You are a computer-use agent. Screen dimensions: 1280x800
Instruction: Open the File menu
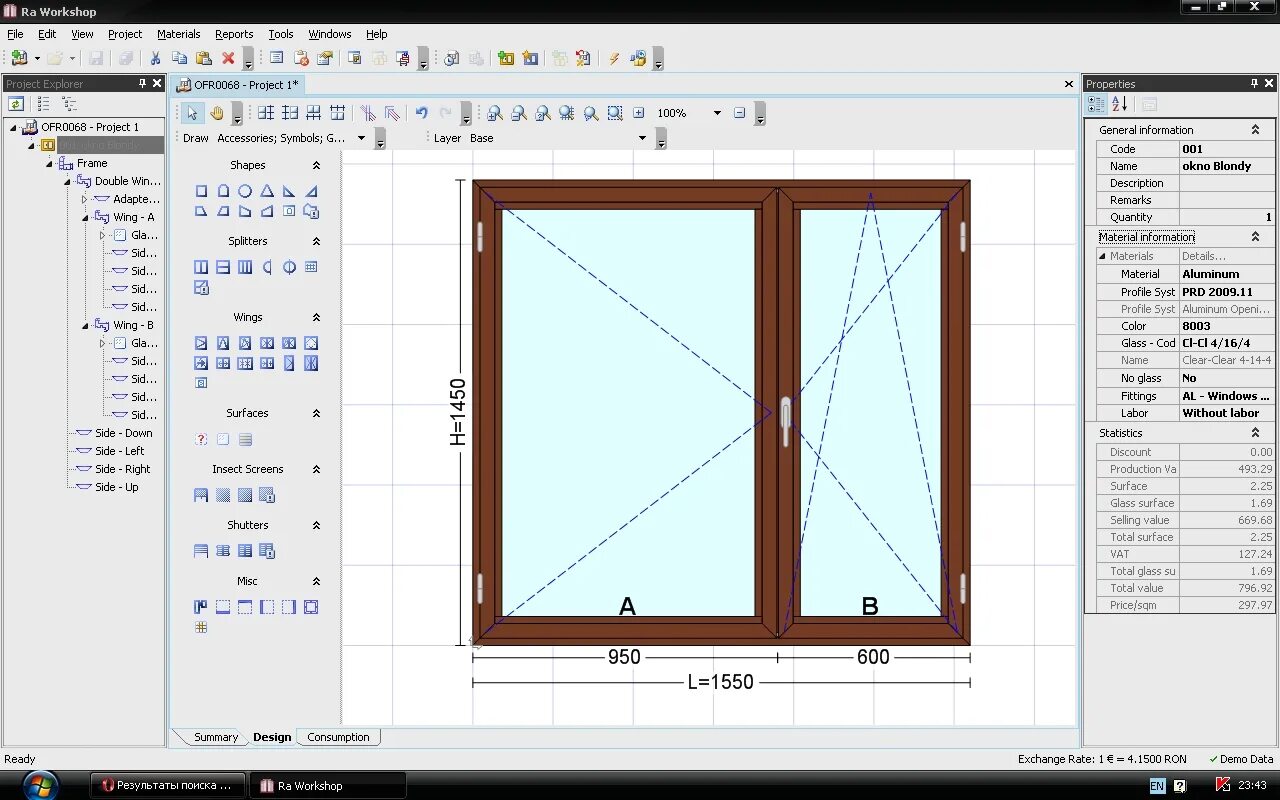click(15, 34)
